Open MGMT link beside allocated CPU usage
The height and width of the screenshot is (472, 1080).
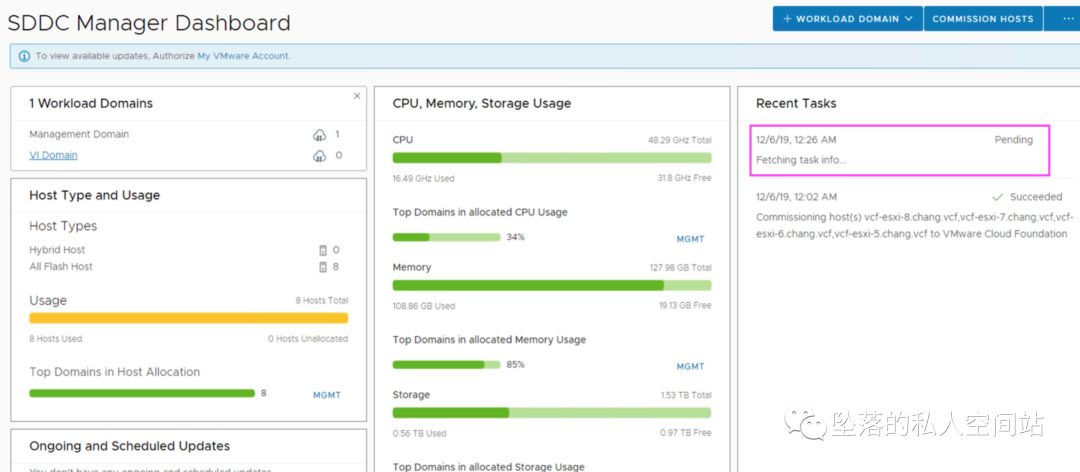(690, 239)
